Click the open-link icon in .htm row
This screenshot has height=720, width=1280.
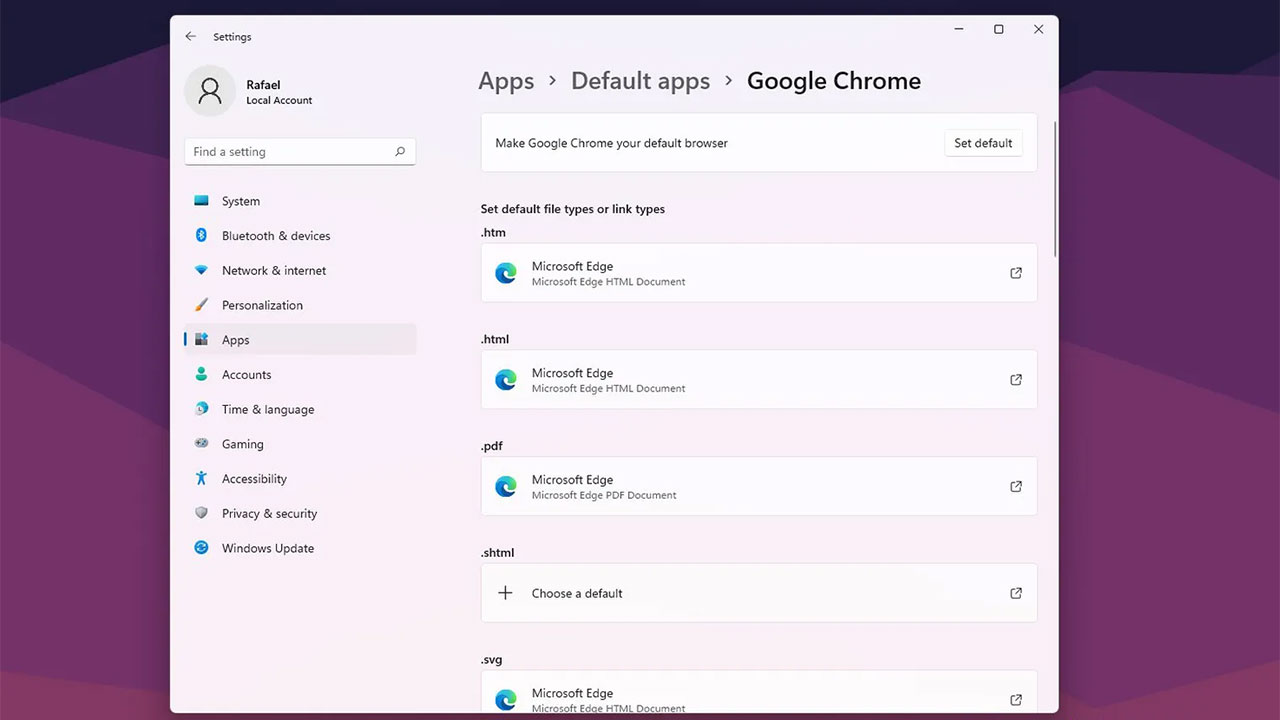[1016, 273]
